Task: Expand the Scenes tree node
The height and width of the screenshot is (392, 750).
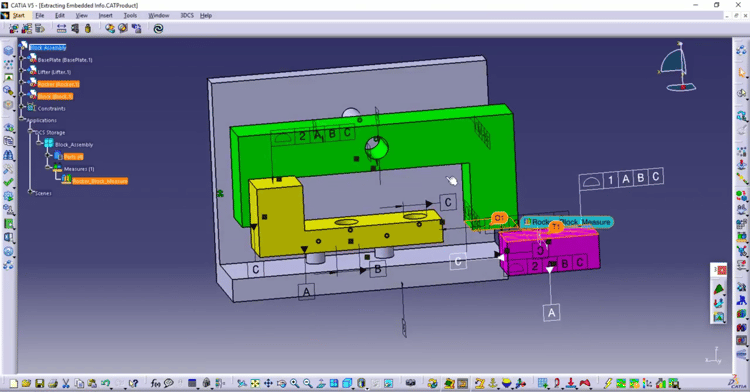Action: coord(31,192)
